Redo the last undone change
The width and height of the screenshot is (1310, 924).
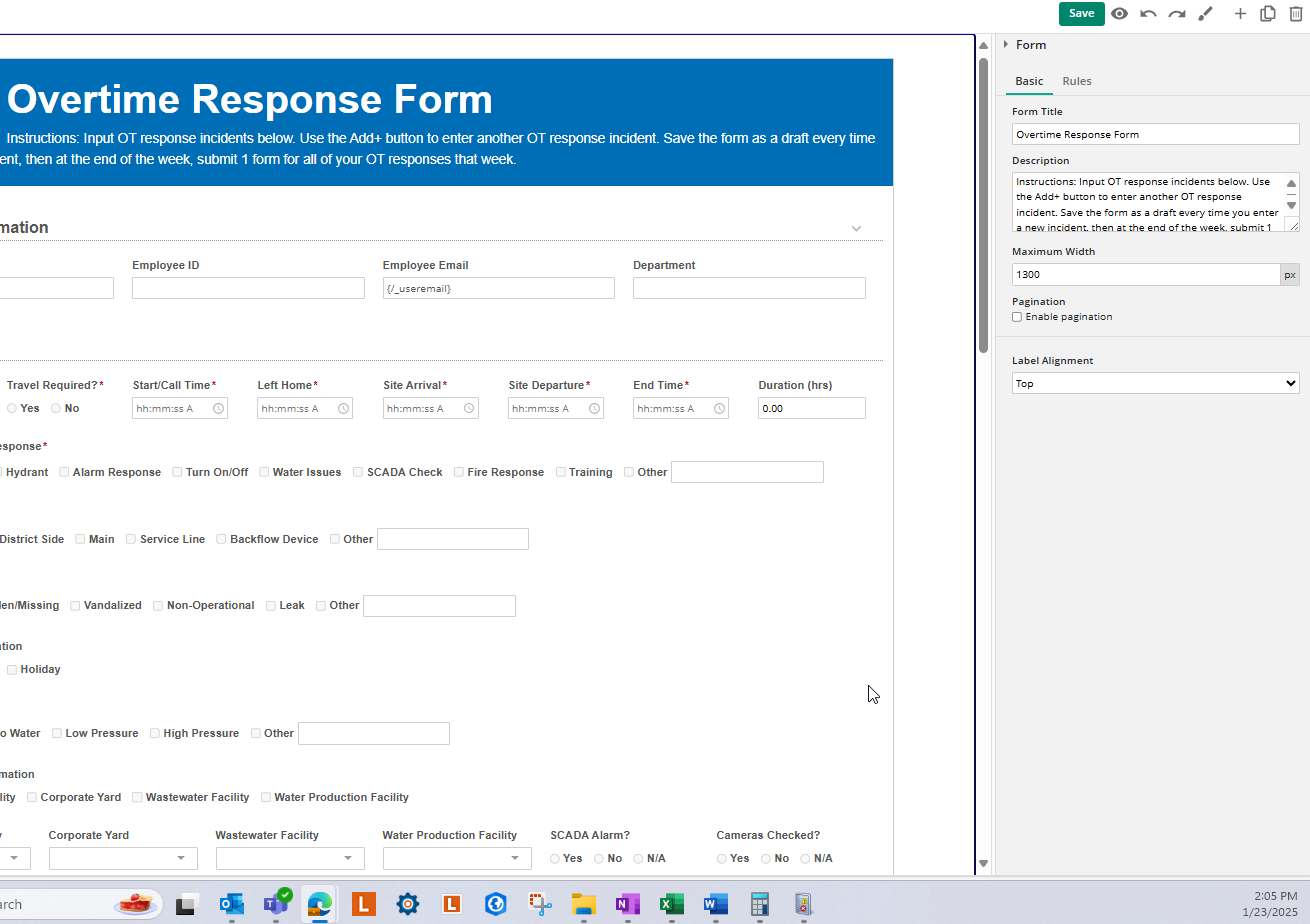[1177, 14]
